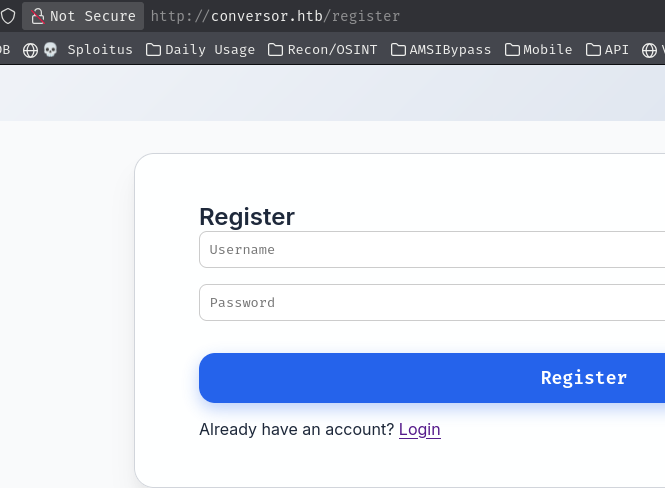
Task: Click the Not Secure padlock icon
Action: 38,16
